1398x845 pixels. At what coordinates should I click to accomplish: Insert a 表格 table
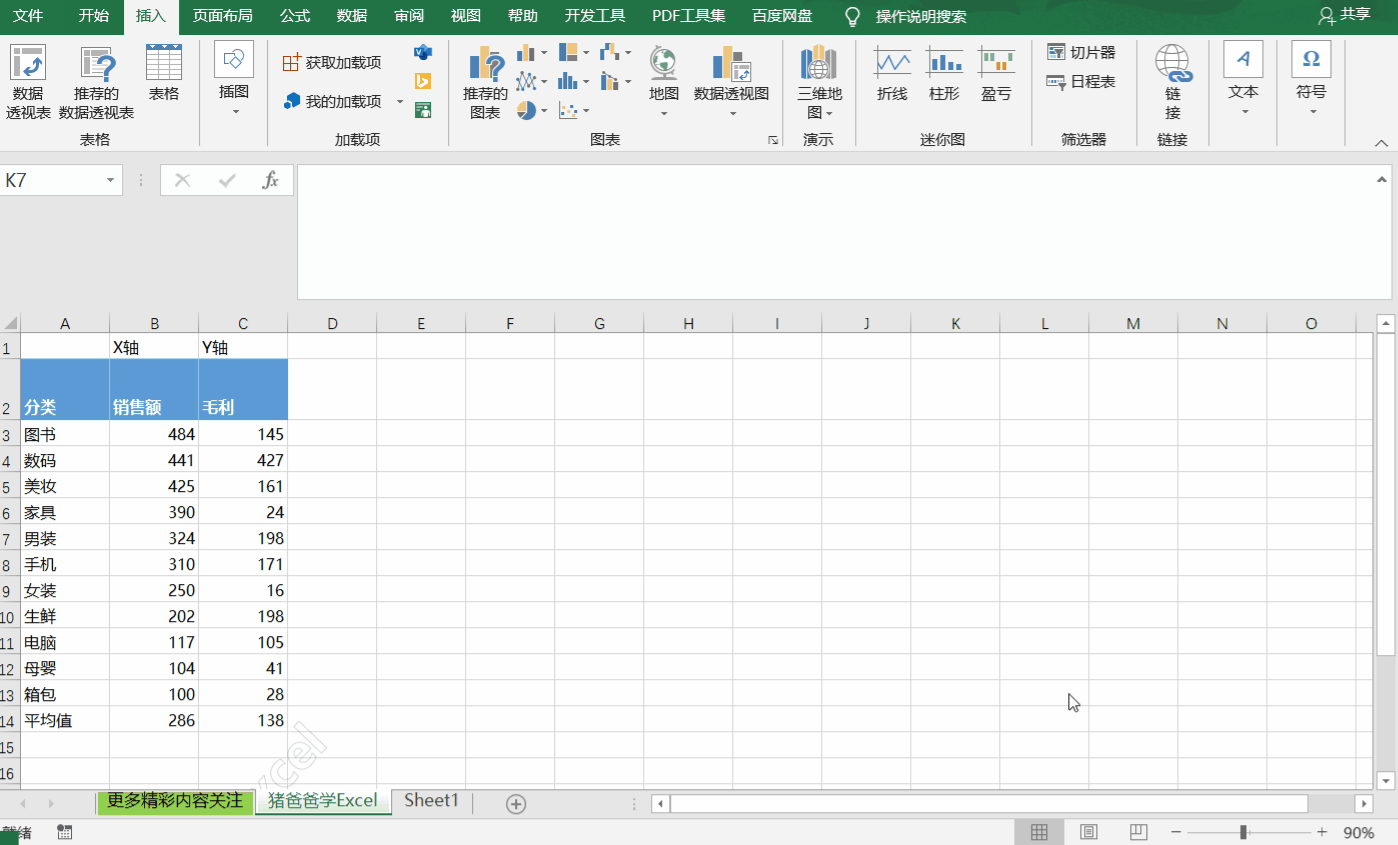(164, 72)
